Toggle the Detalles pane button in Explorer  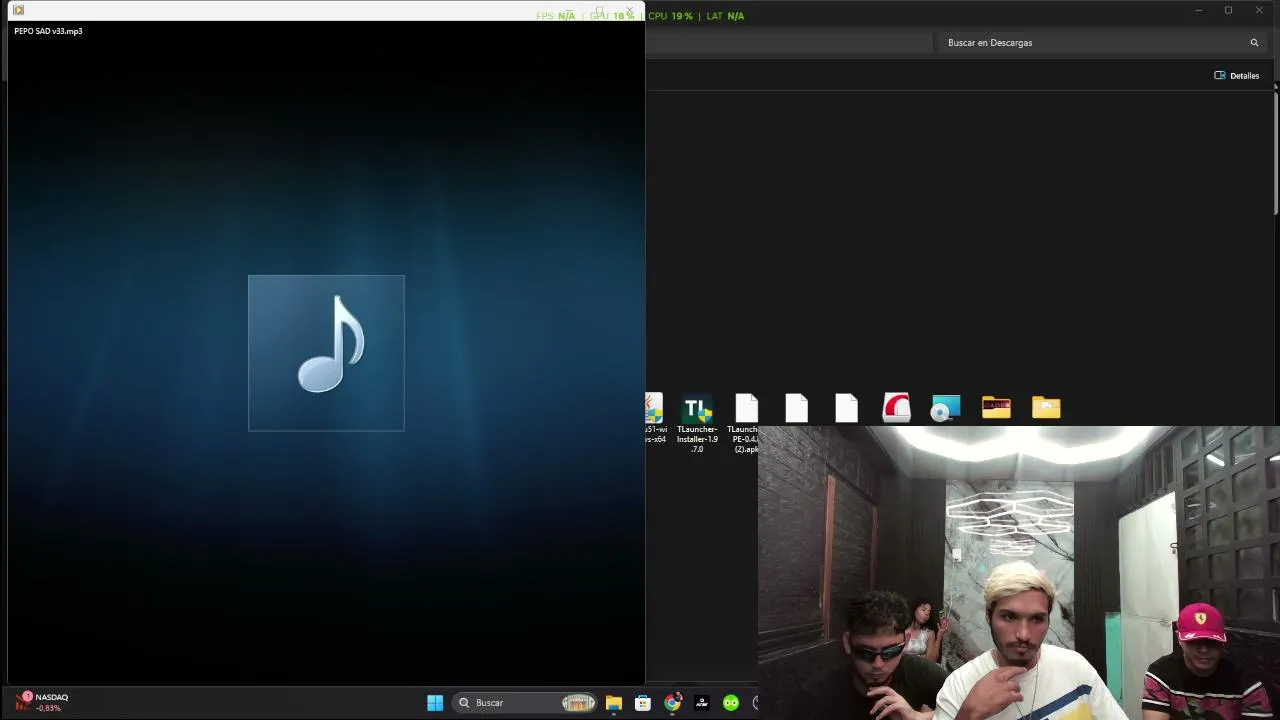tap(1237, 76)
